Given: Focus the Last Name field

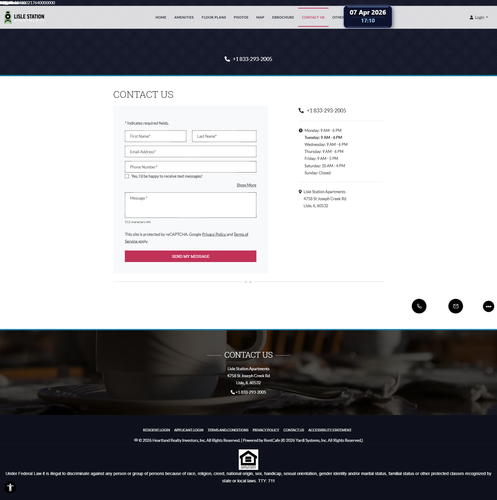Looking at the screenshot, I should point(224,136).
